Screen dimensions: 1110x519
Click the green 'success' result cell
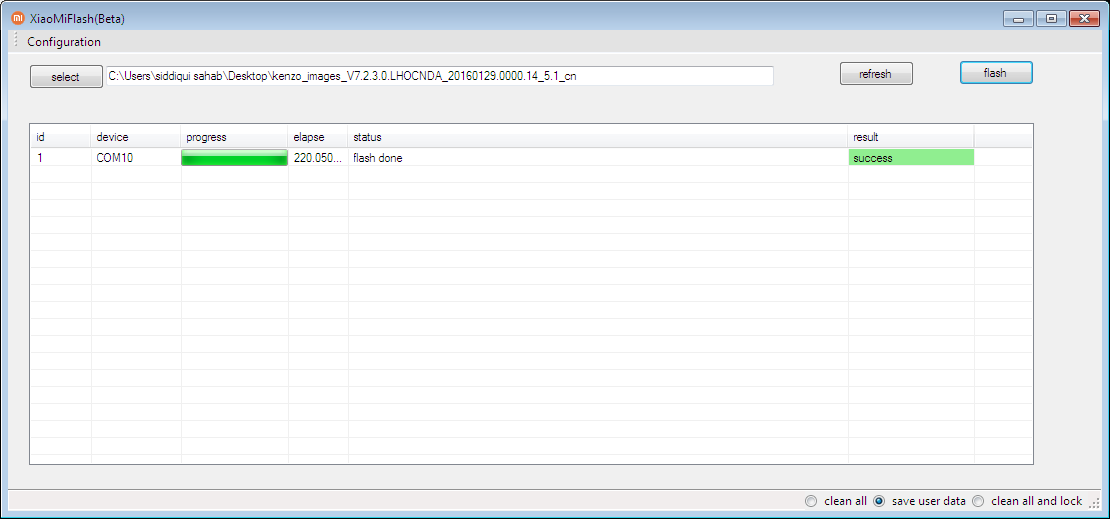(911, 158)
